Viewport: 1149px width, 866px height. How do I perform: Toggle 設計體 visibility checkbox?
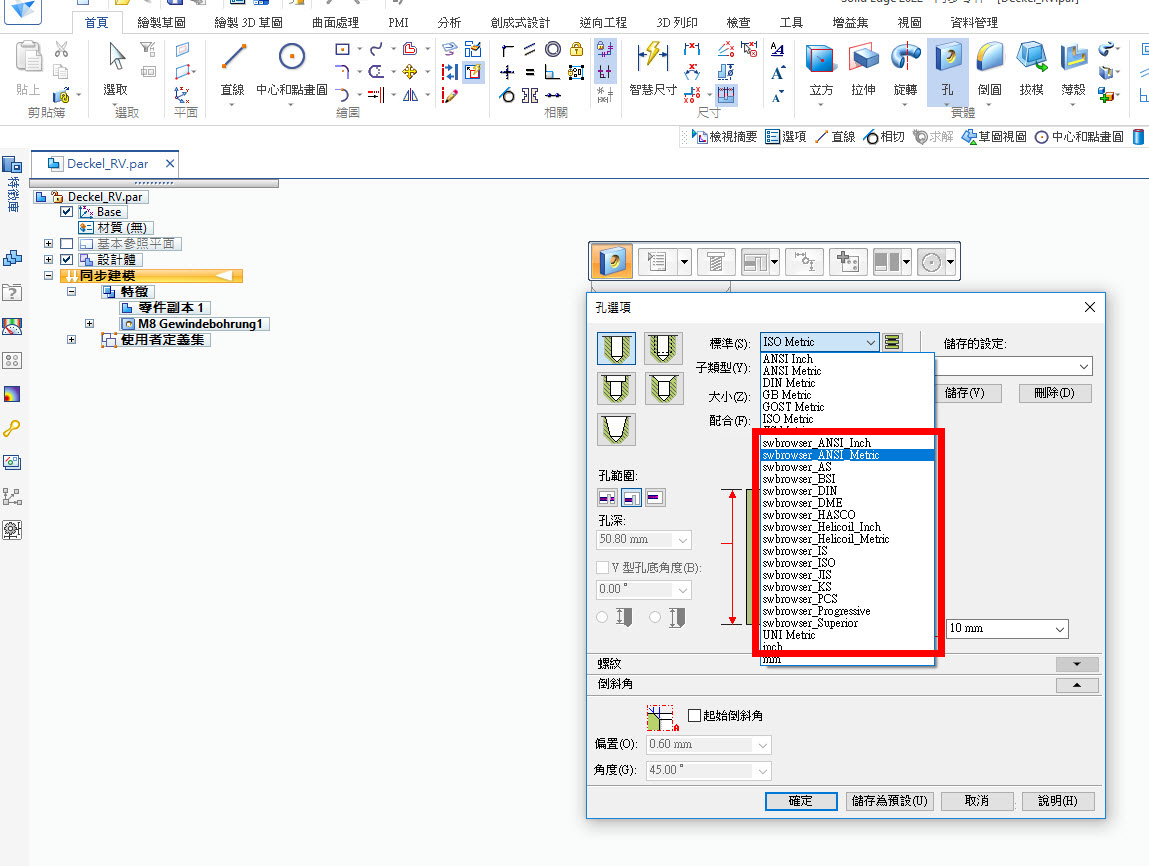click(67, 259)
